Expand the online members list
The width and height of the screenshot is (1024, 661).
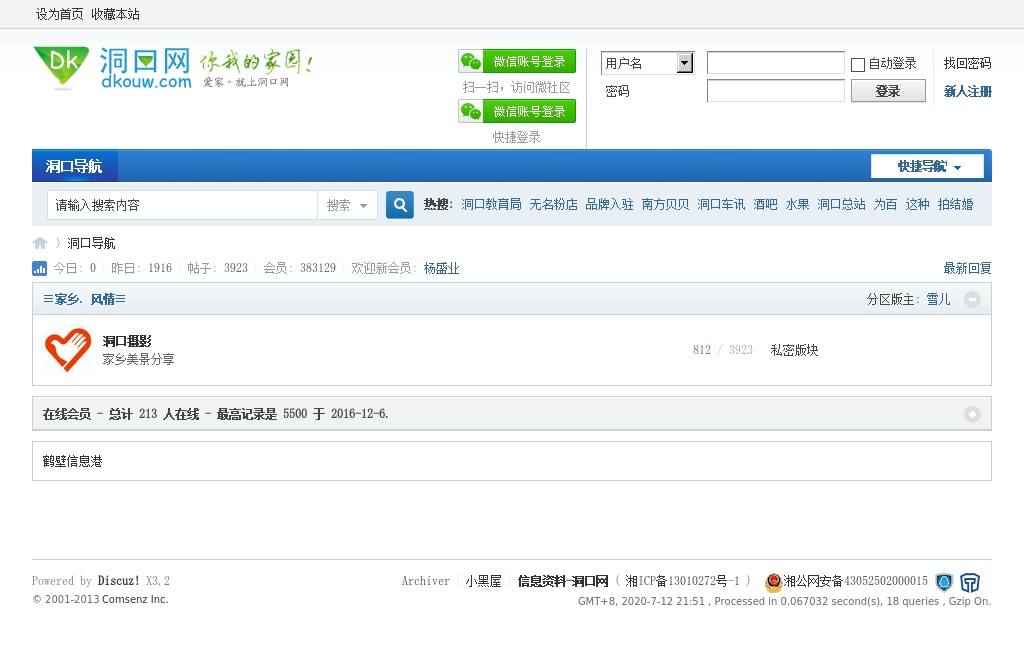pos(972,414)
